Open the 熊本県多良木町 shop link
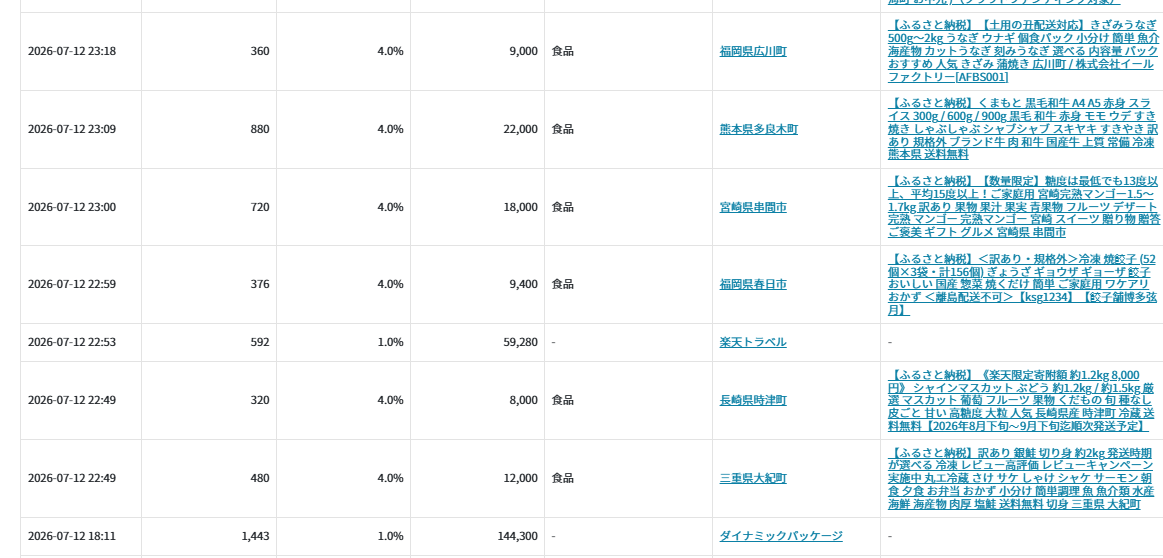 (x=759, y=129)
